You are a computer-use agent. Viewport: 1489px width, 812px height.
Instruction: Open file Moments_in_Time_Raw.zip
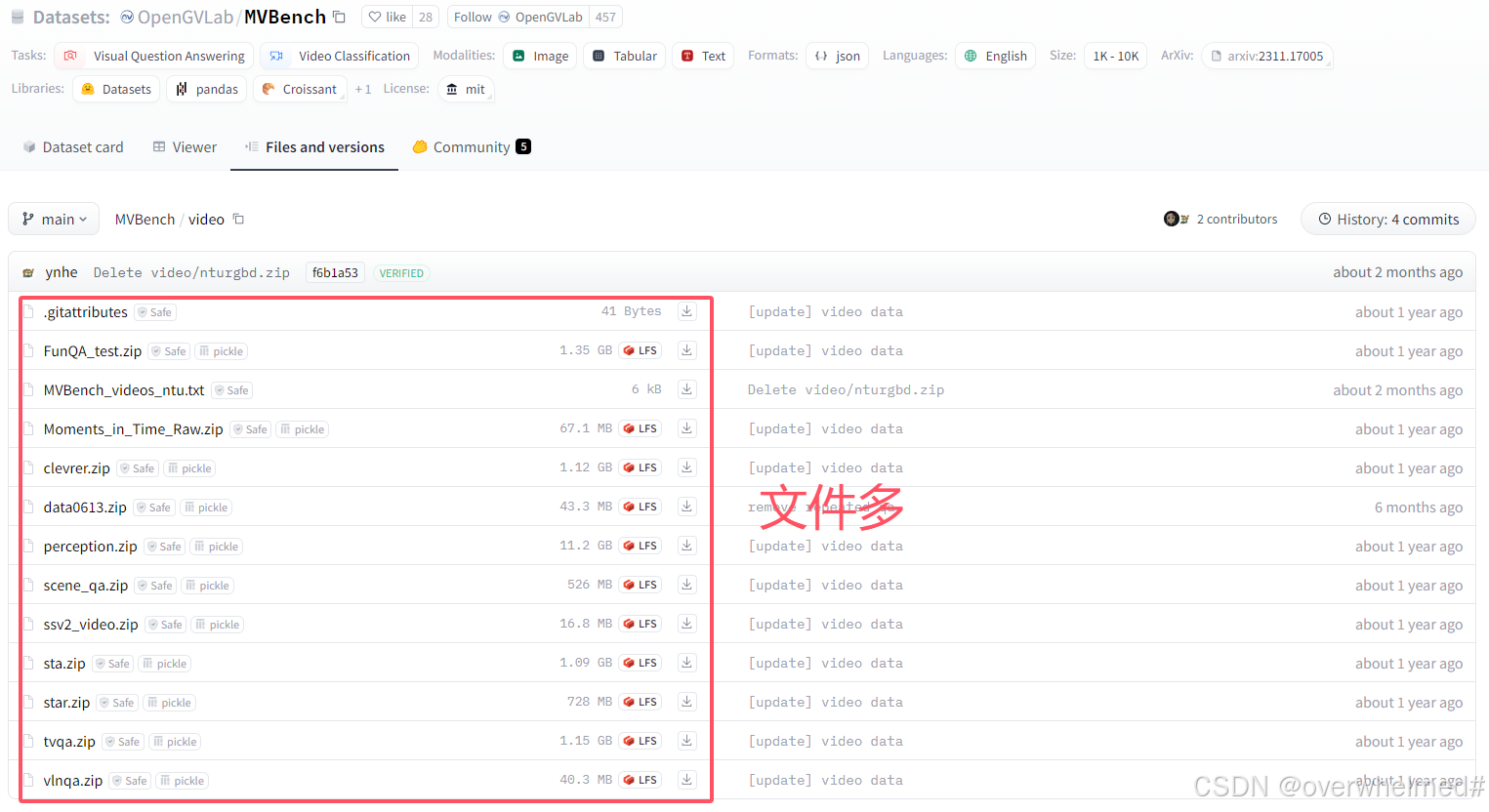coord(133,429)
